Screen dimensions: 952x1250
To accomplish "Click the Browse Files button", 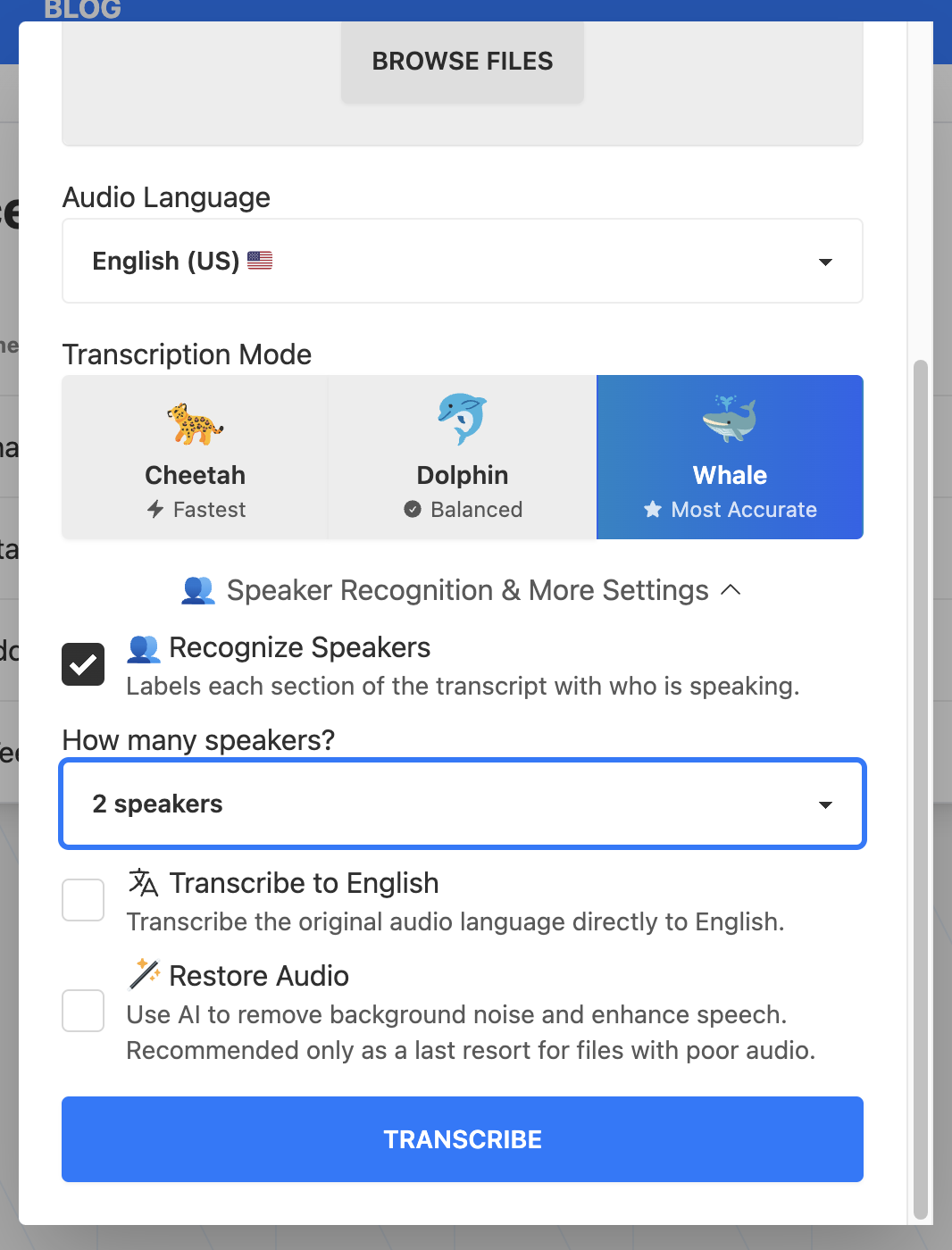I will coord(463,61).
